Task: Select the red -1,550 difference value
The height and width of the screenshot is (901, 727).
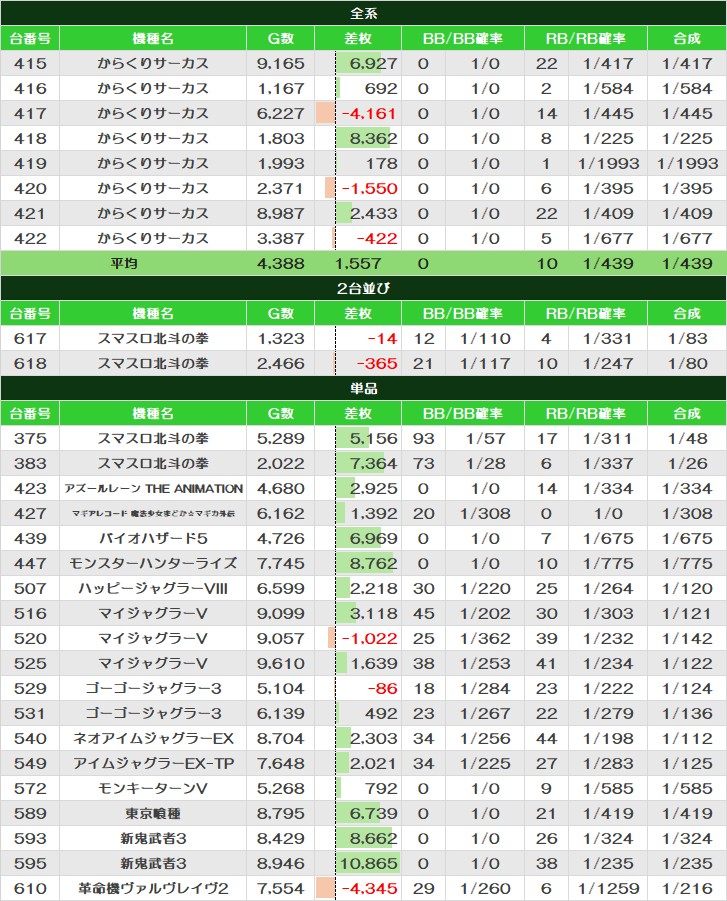Action: point(369,188)
